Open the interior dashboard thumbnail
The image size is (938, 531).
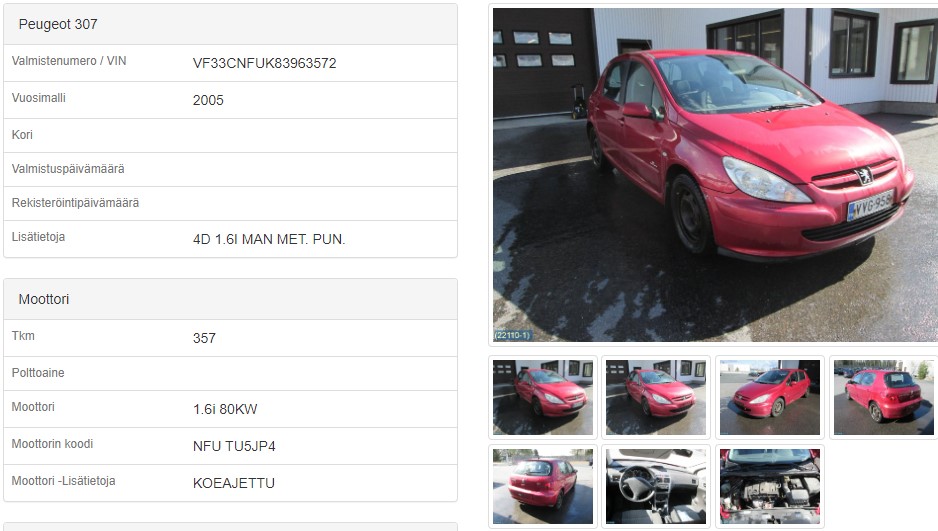[x=656, y=486]
